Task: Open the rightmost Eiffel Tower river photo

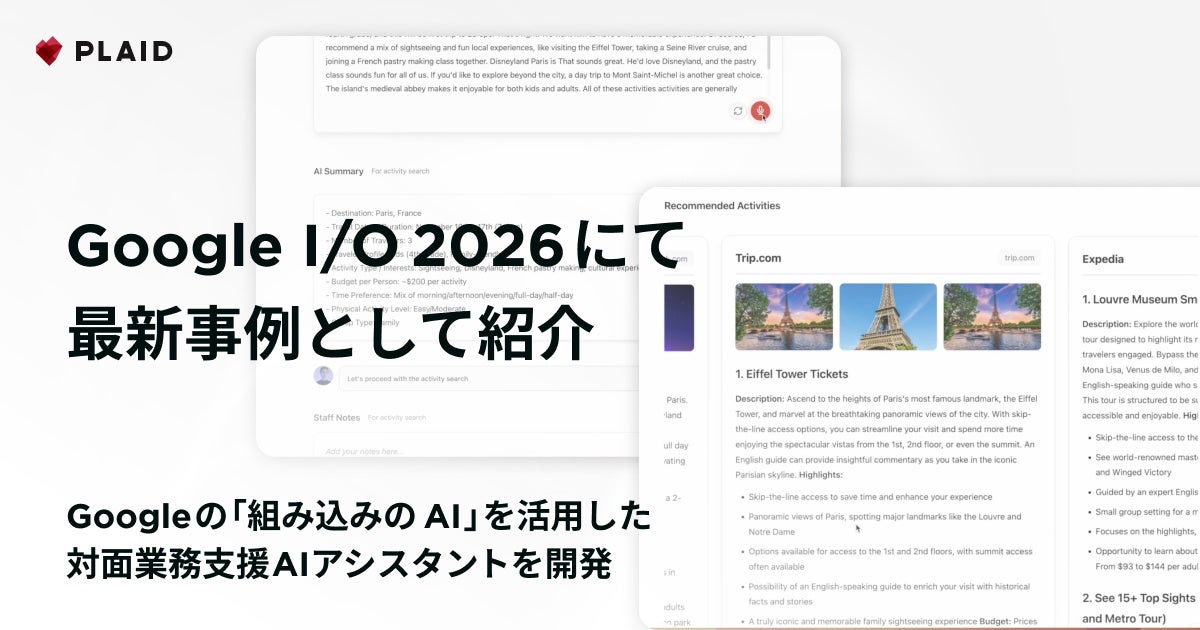Action: tap(992, 317)
